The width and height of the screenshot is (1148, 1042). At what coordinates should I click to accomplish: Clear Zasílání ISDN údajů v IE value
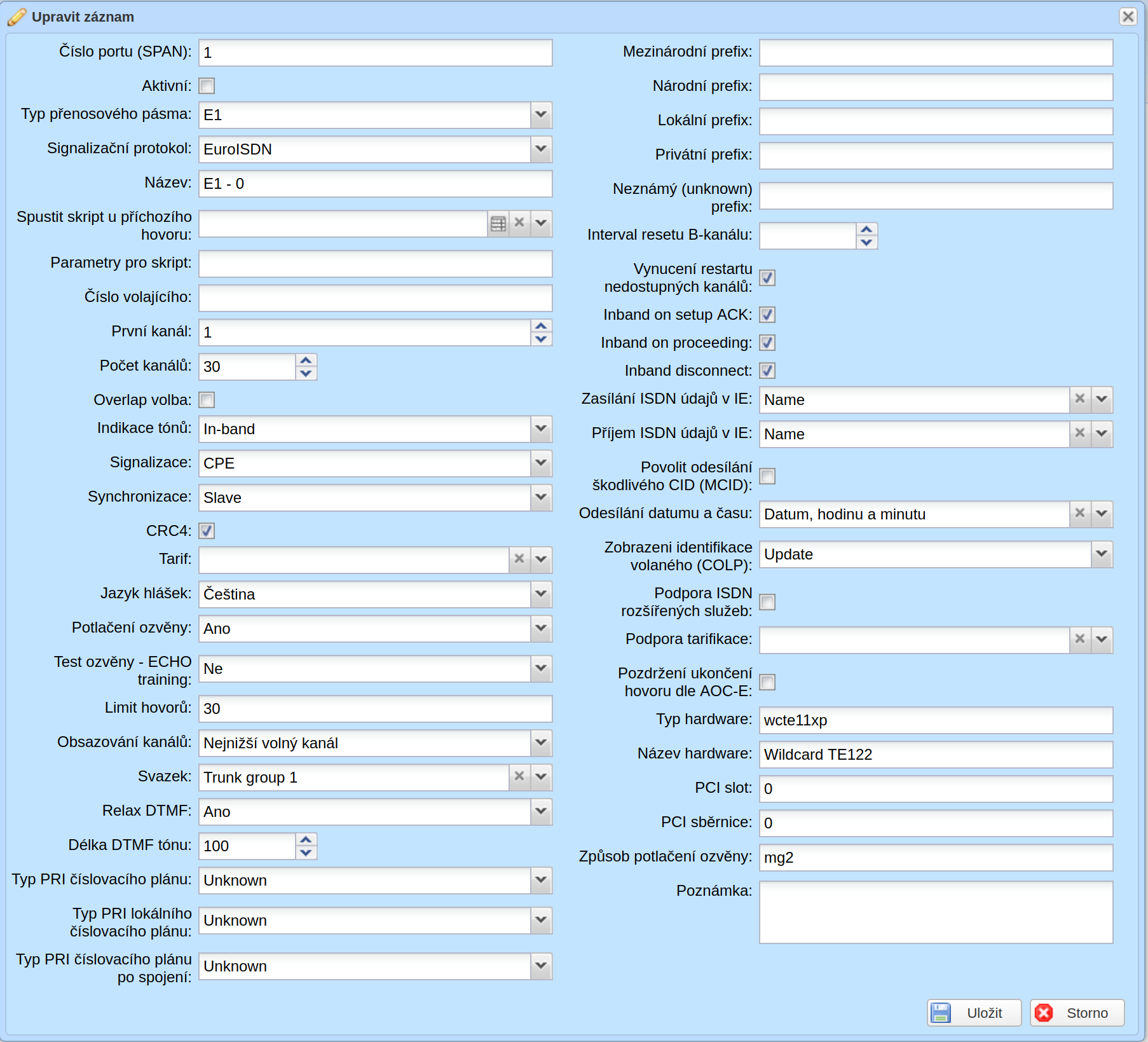point(1080,399)
